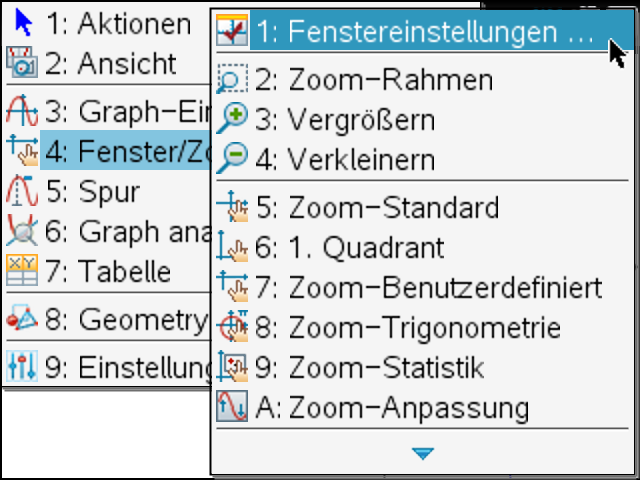Select Zoom-Standard from submenu

pyautogui.click(x=392, y=208)
